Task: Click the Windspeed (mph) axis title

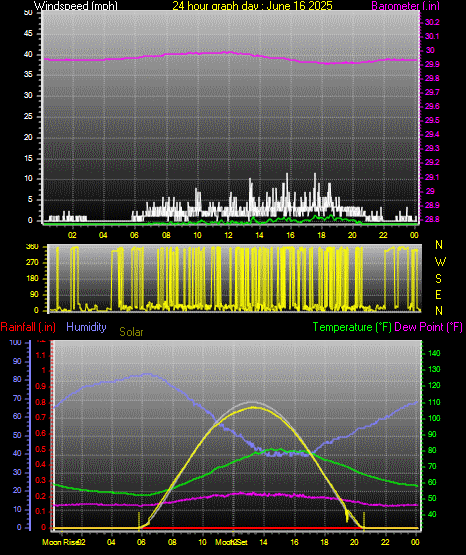Action: tap(75, 5)
